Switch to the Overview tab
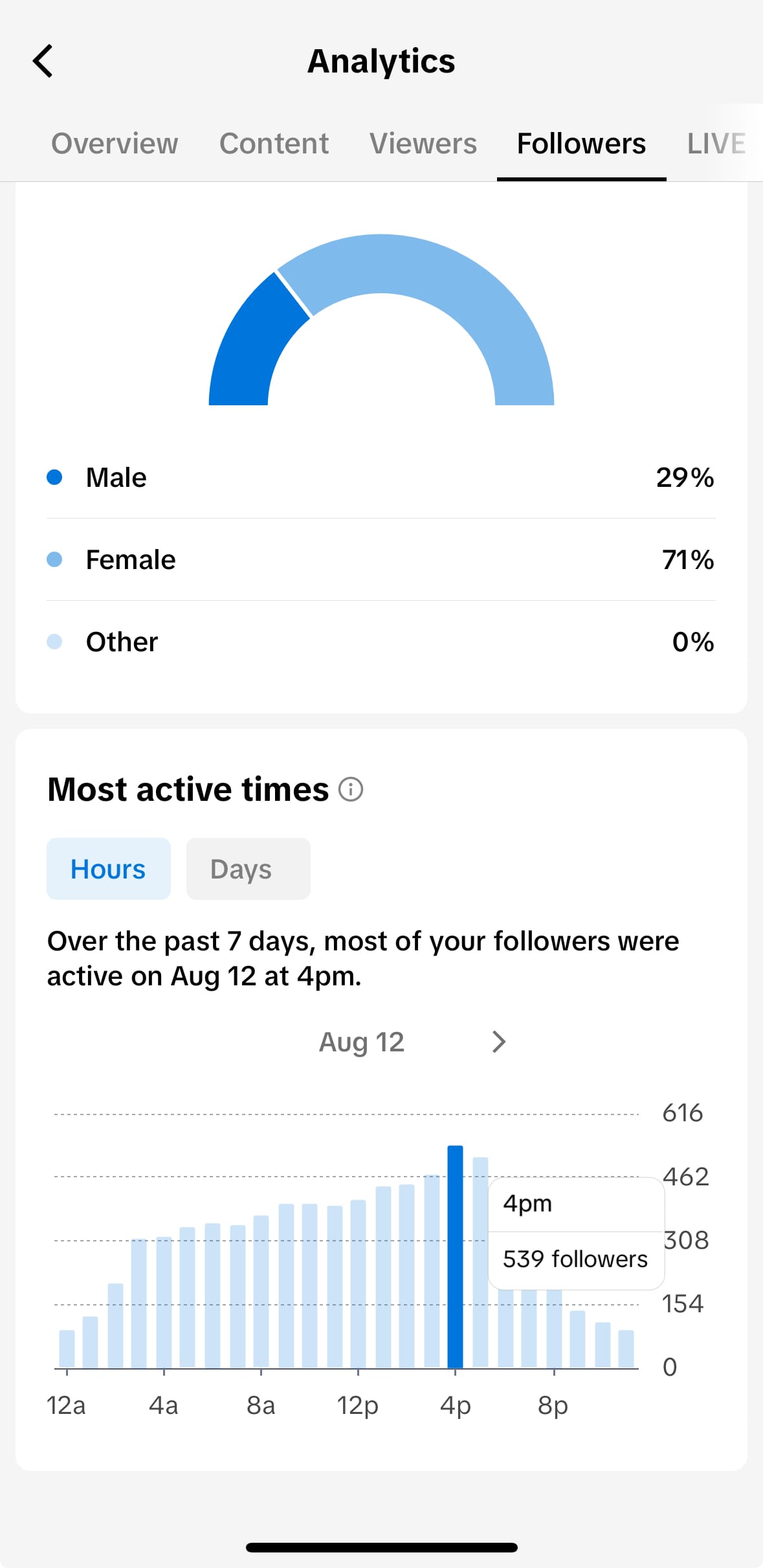The image size is (763, 1568). 114,143
